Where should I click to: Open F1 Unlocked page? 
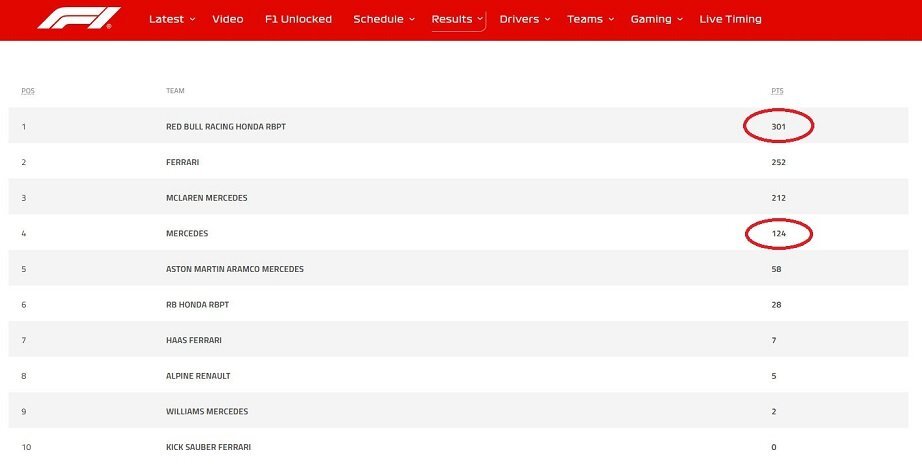(298, 19)
